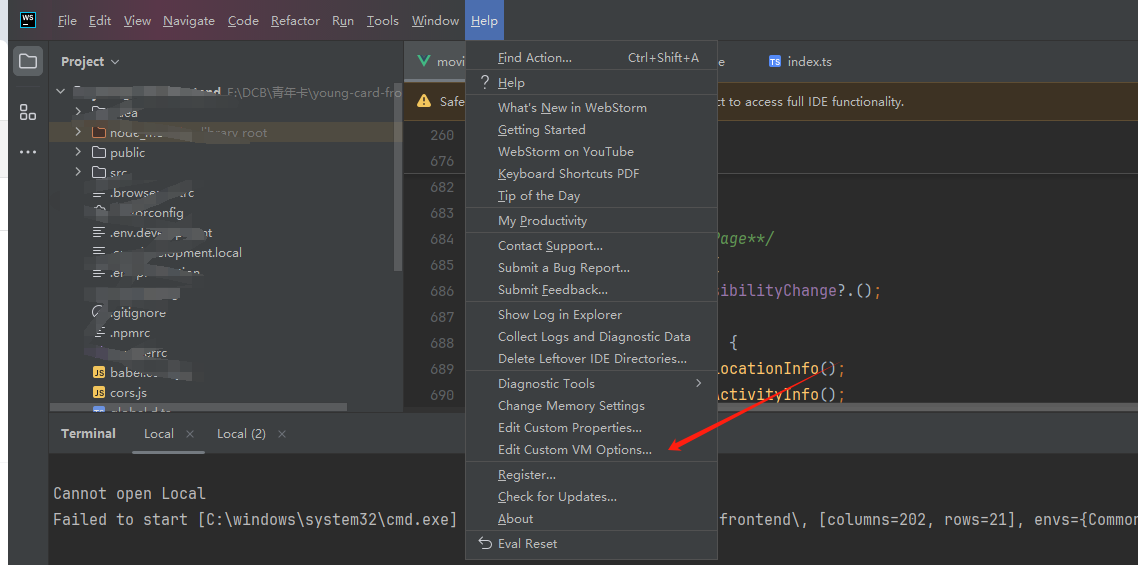Screen dimensions: 1138x565
Task: Select What's New in WebStorm
Action: coord(591,107)
